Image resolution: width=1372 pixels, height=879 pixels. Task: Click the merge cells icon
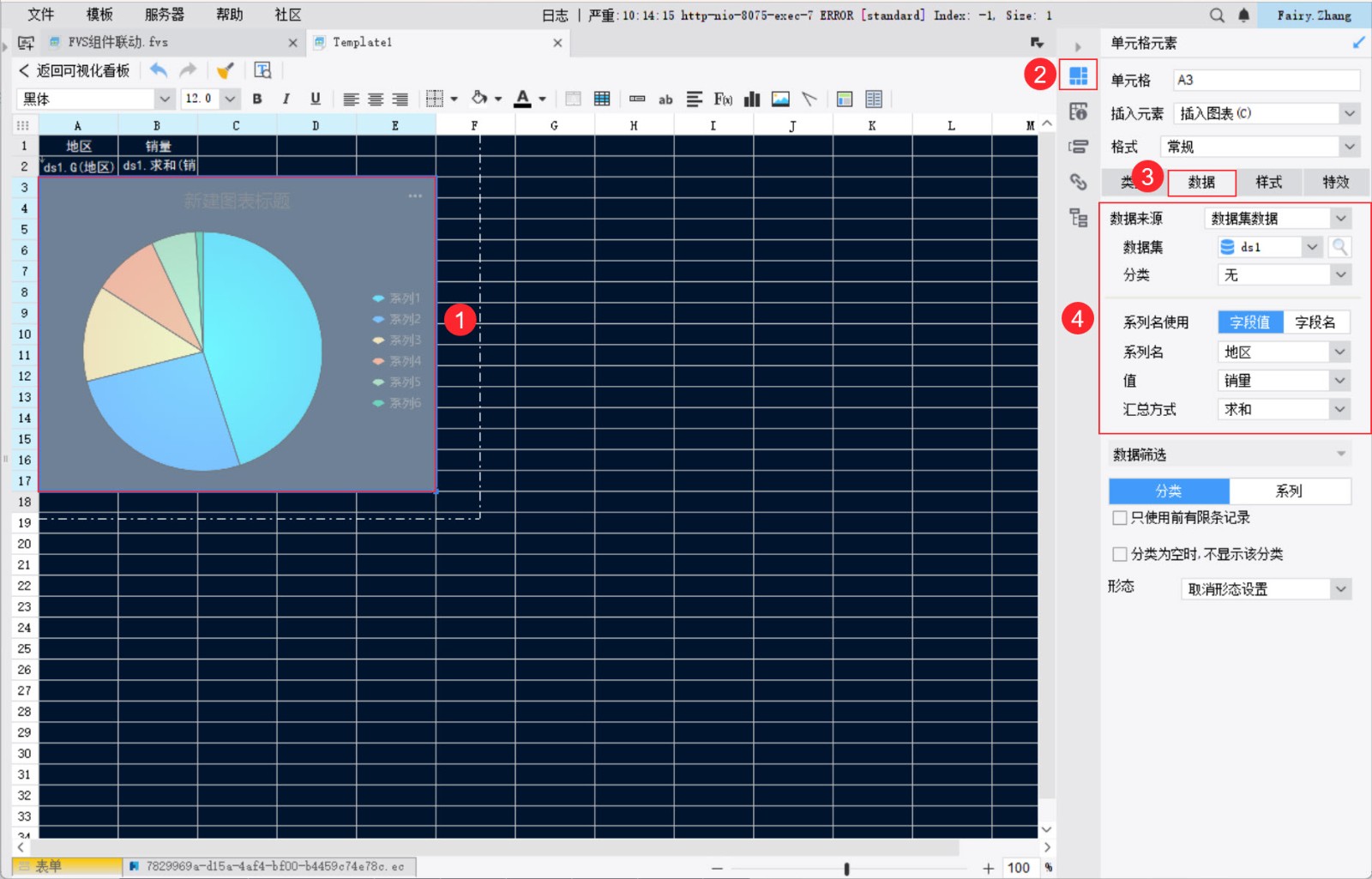pyautogui.click(x=573, y=99)
